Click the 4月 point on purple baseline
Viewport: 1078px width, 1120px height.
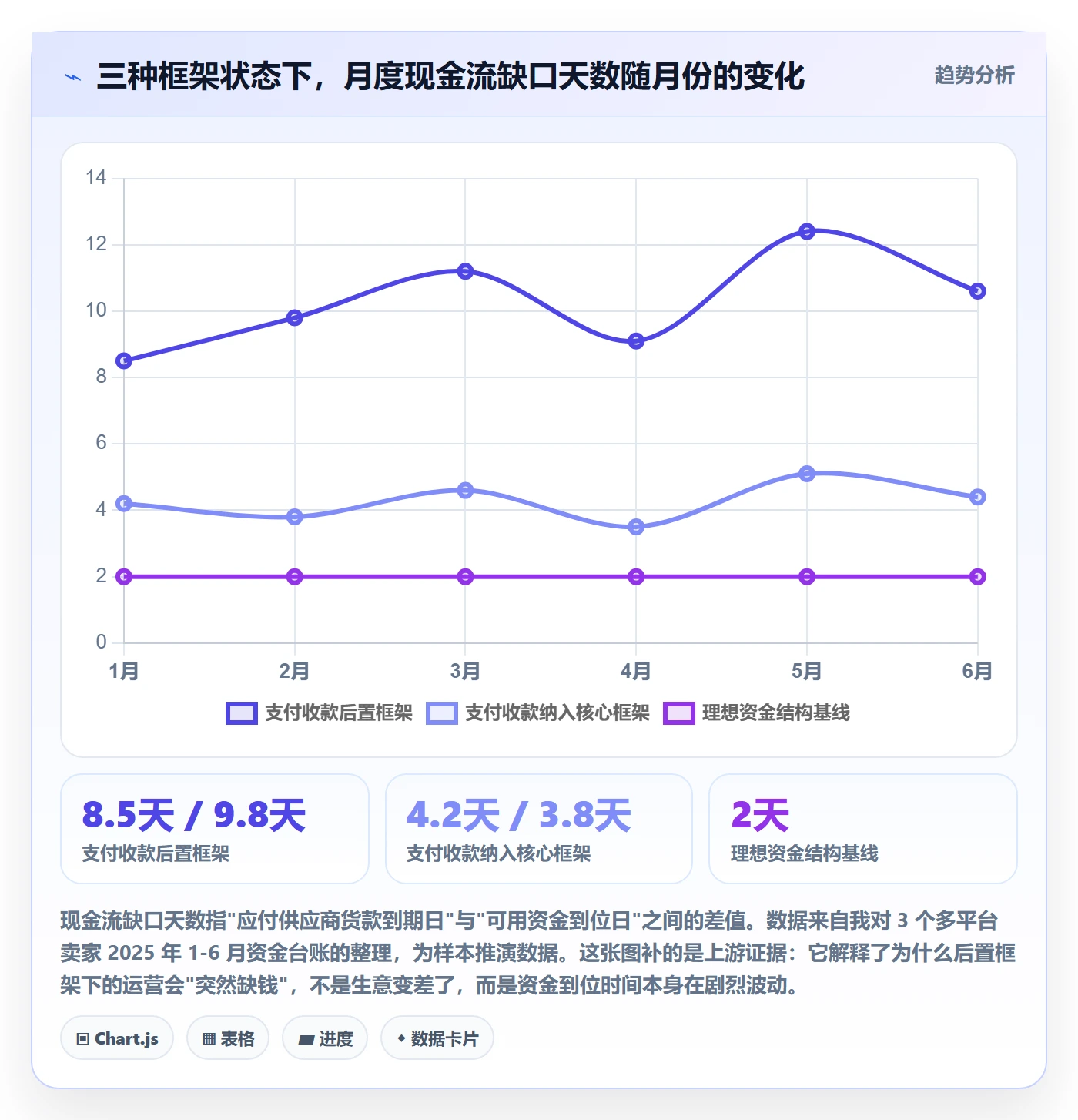point(636,576)
